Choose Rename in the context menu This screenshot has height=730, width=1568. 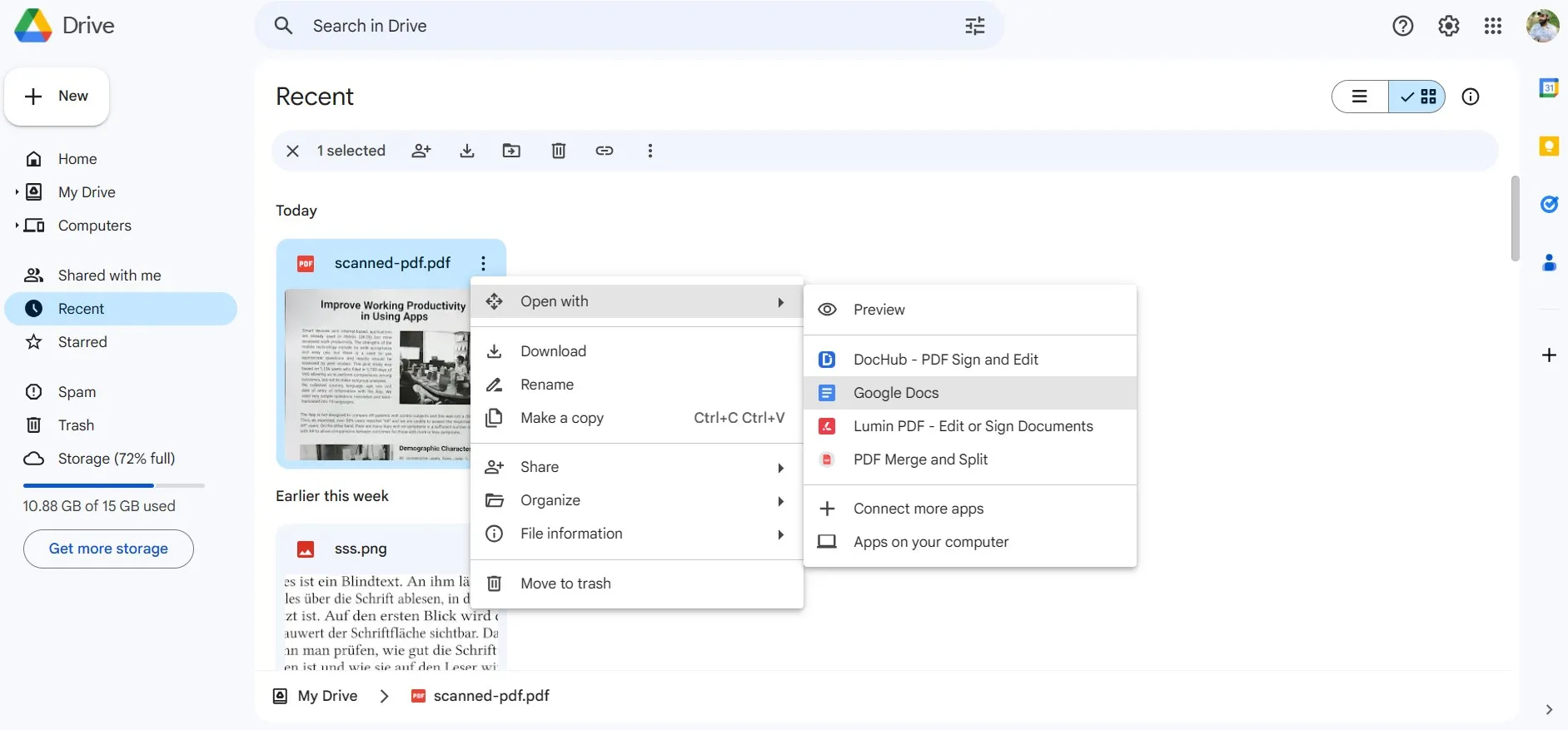(636, 385)
